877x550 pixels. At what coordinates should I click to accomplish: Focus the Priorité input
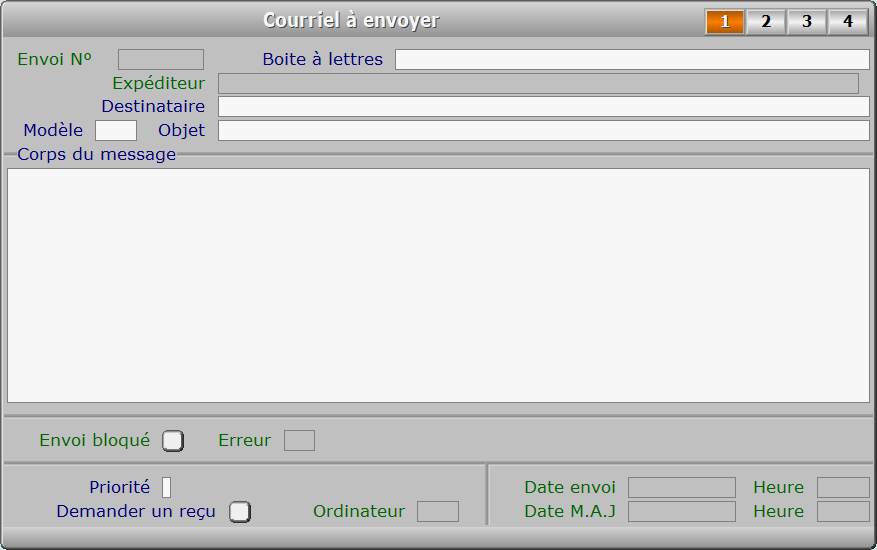[167, 487]
